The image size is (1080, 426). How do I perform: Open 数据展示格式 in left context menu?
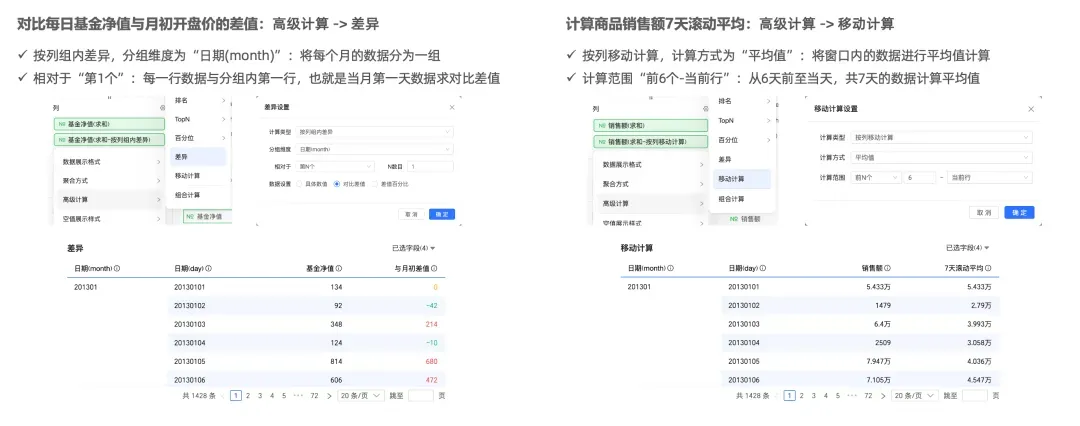pyautogui.click(x=110, y=161)
